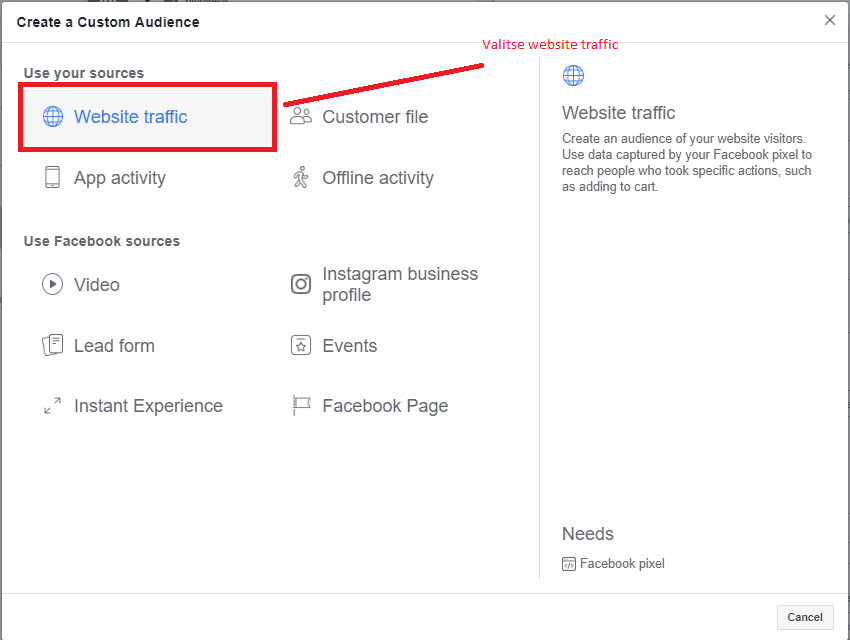Click the Website traffic globe icon

[53, 117]
